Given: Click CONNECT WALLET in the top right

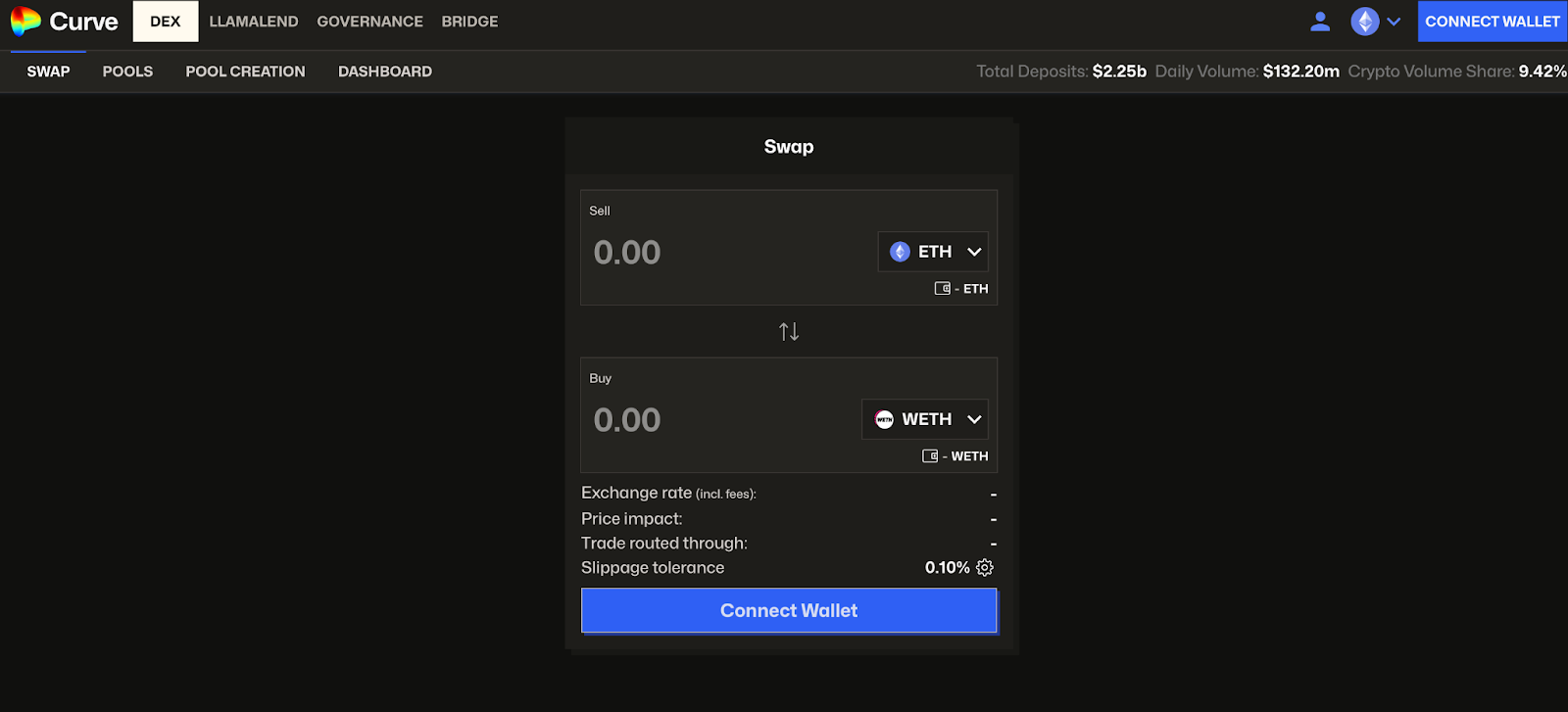Looking at the screenshot, I should pyautogui.click(x=1492, y=22).
